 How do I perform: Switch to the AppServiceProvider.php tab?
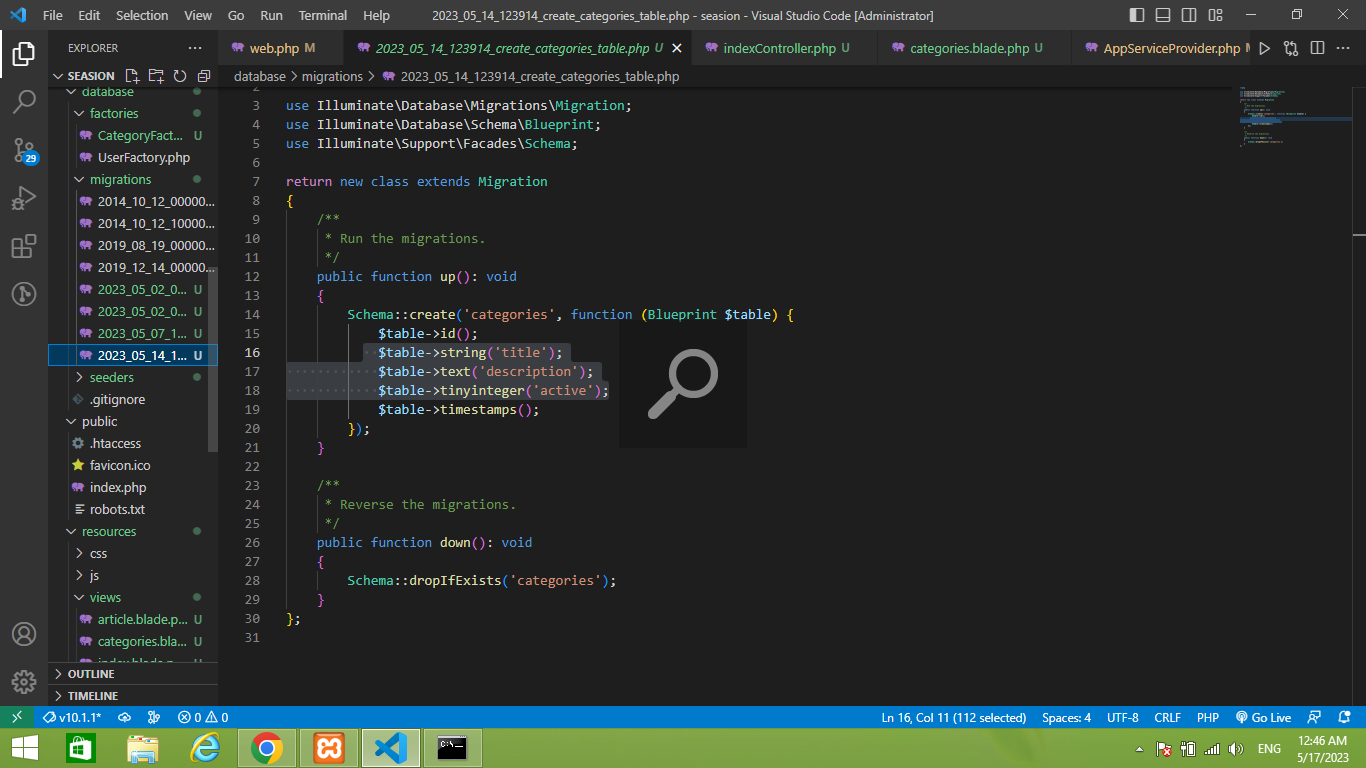1160,48
